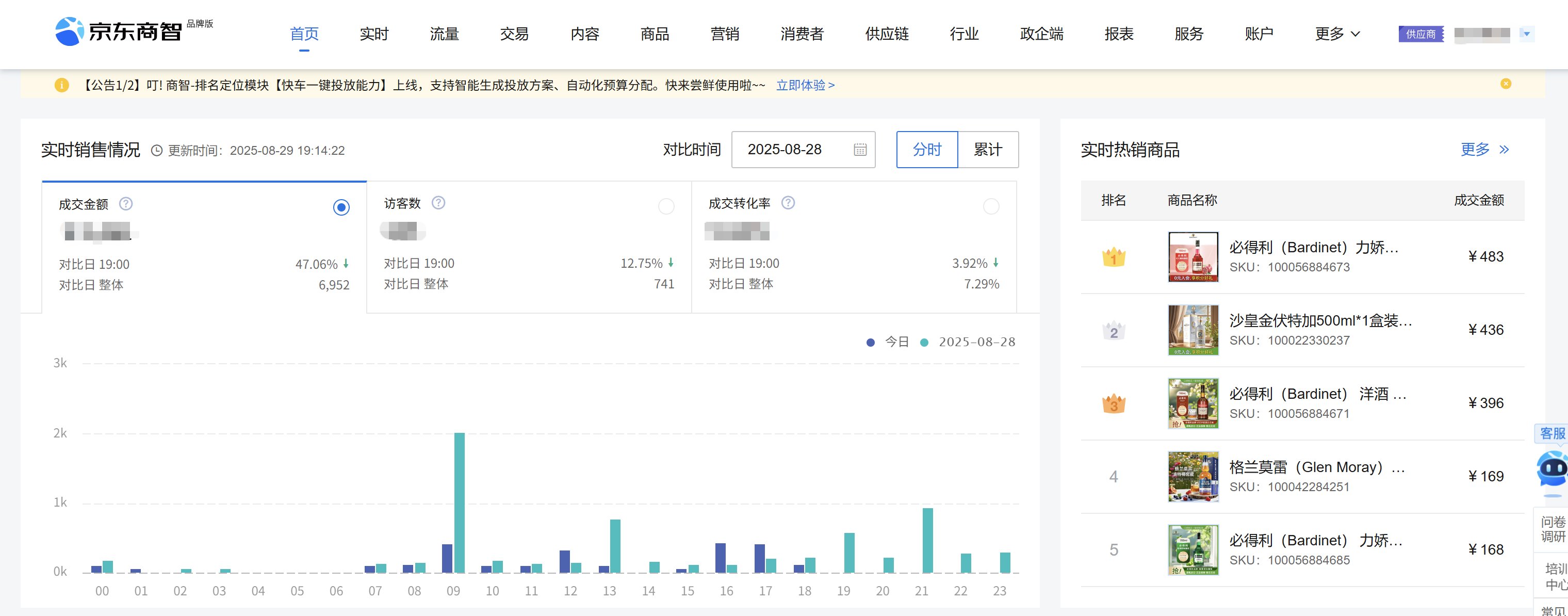Click SKU text 100022330237
1568x616 pixels.
pos(1308,341)
